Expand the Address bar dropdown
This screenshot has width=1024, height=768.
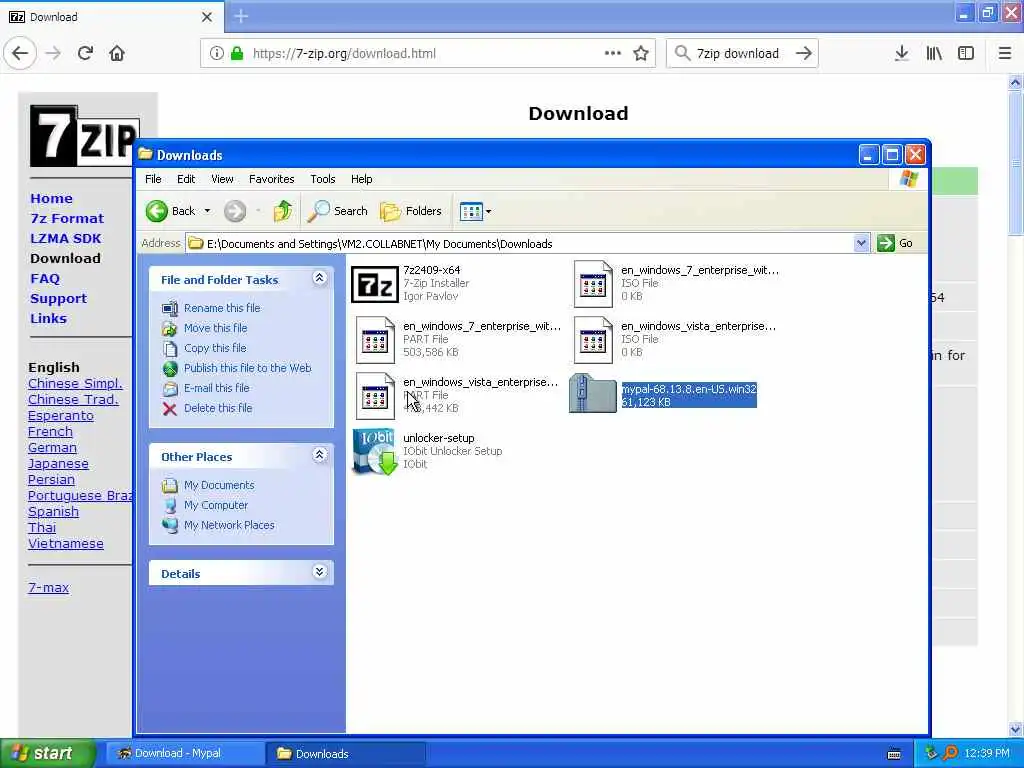tap(861, 244)
